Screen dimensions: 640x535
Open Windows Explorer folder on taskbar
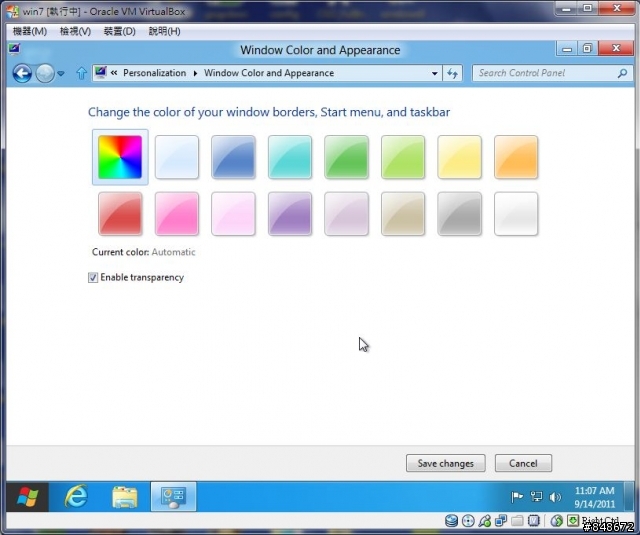[x=125, y=497]
